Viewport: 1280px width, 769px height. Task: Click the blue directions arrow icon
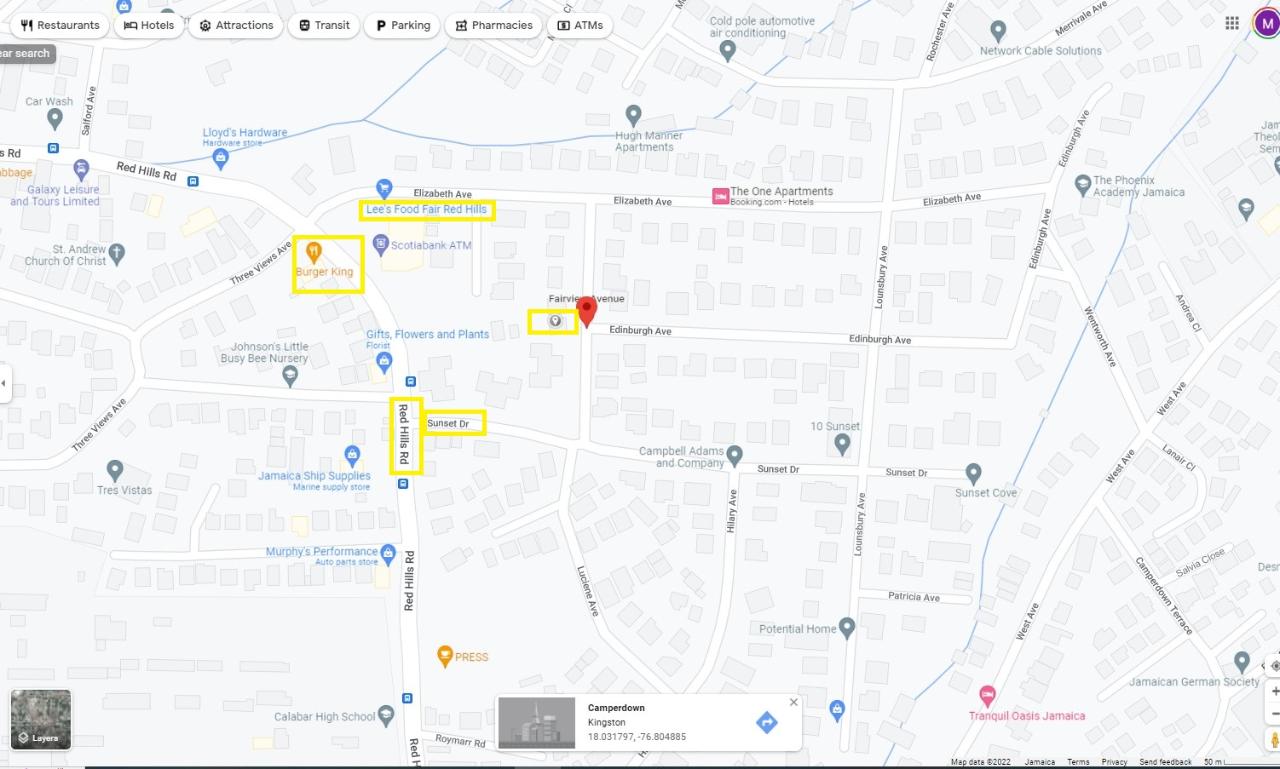click(x=766, y=722)
